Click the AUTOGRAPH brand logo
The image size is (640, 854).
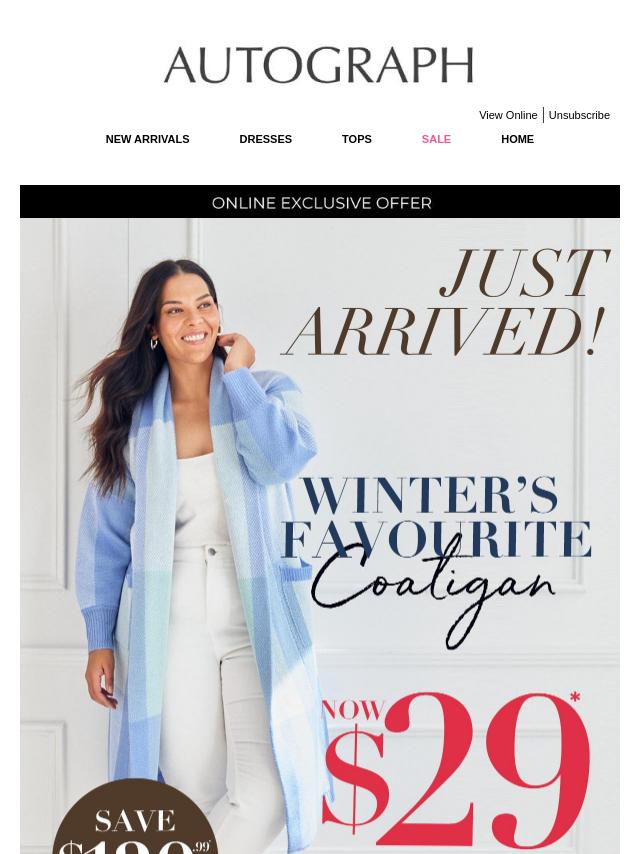click(x=319, y=65)
